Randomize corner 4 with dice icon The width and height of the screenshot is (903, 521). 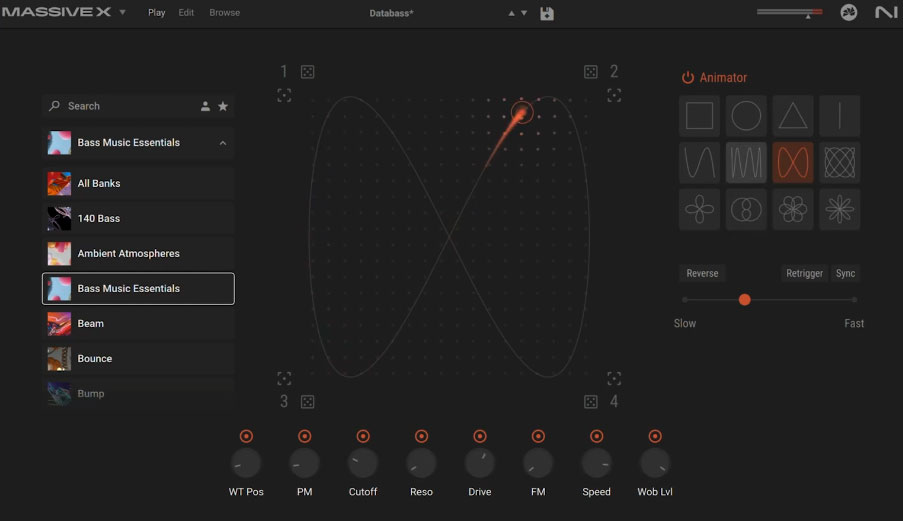pos(591,402)
